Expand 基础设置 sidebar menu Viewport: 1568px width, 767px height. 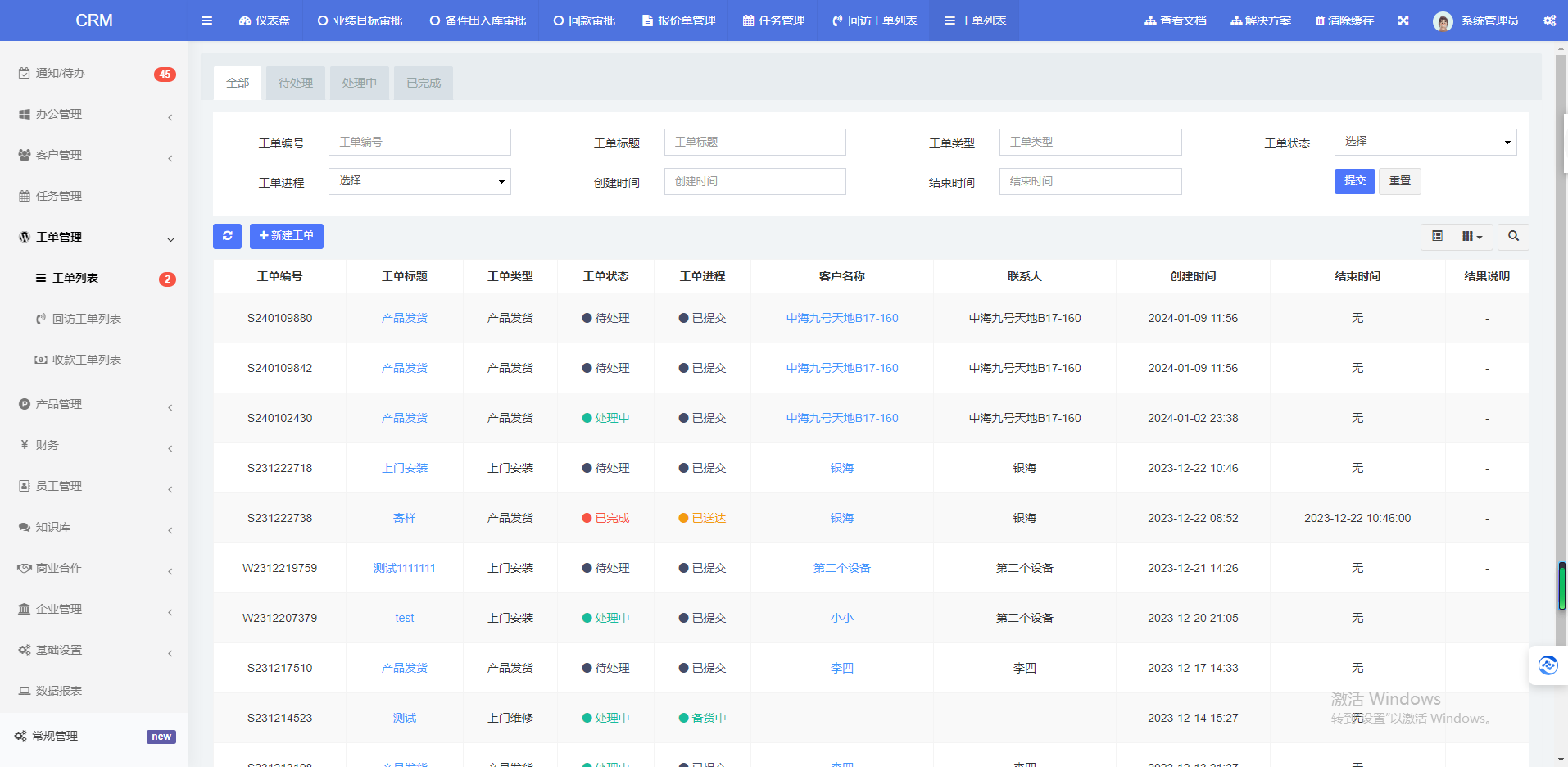point(94,650)
